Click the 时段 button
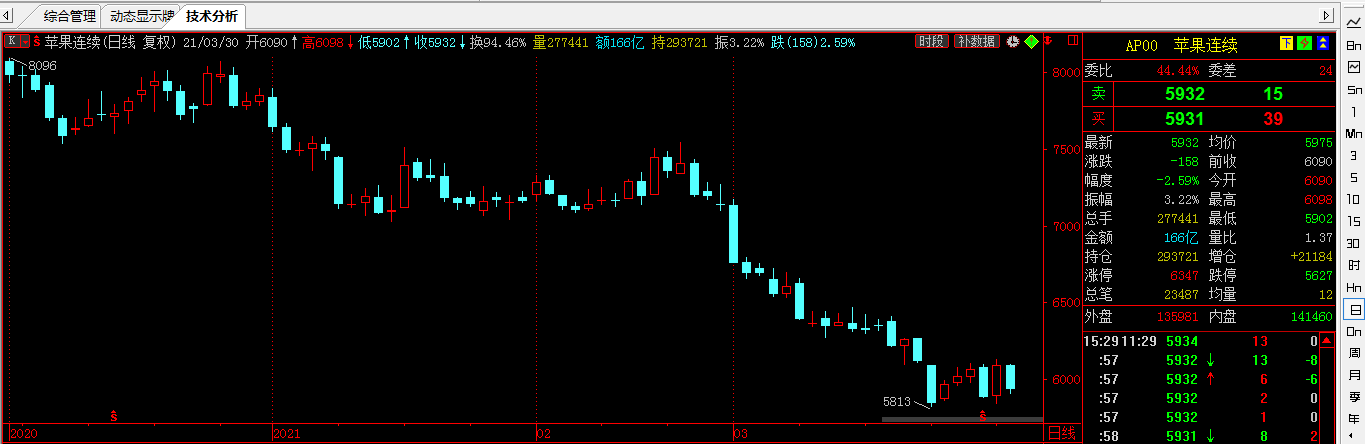Viewport: 1365px width, 444px height. 932,42
